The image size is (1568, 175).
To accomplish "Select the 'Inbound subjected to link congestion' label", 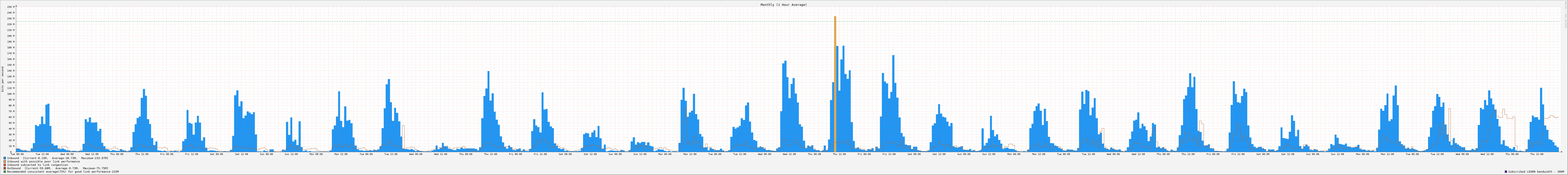I will [x=38, y=165].
